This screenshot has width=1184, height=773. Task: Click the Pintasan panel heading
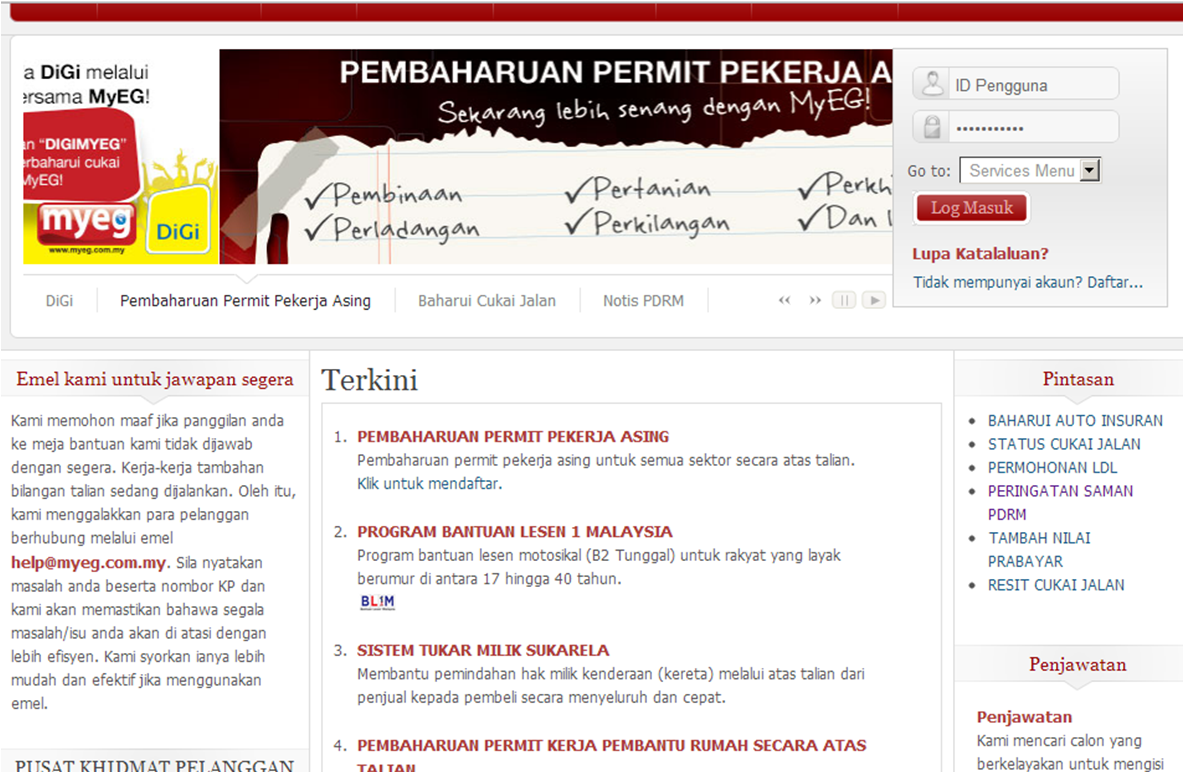tap(1078, 379)
